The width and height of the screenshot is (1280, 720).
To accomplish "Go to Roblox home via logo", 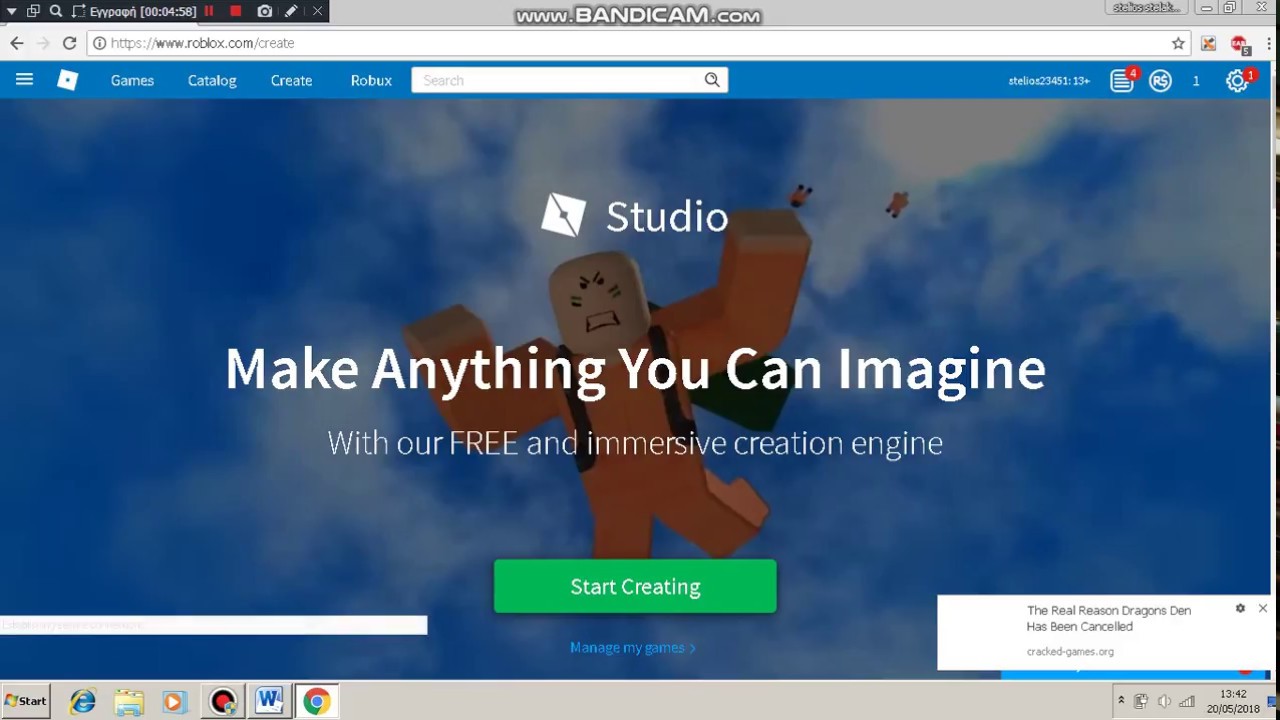I will [x=67, y=80].
